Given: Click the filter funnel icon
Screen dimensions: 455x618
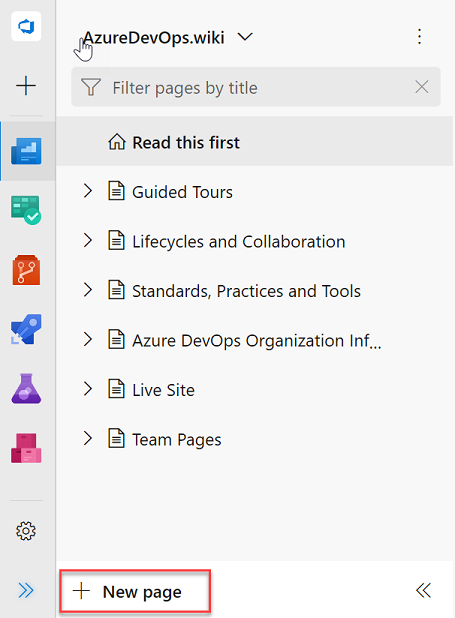Looking at the screenshot, I should 91,87.
